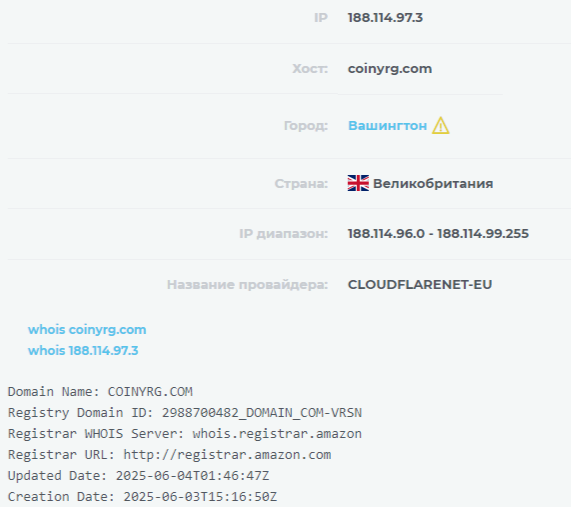
Task: Click the Domain Name COINYRG.COM line
Action: click(x=100, y=392)
